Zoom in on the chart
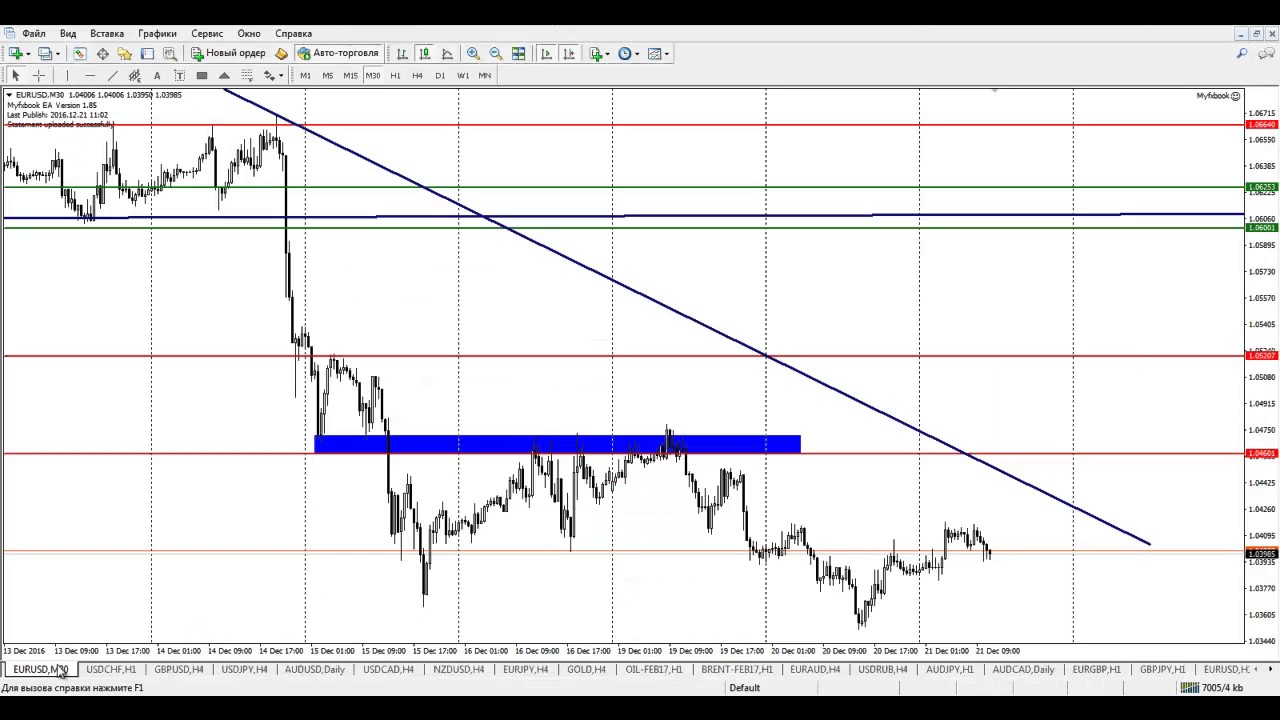 [x=473, y=53]
